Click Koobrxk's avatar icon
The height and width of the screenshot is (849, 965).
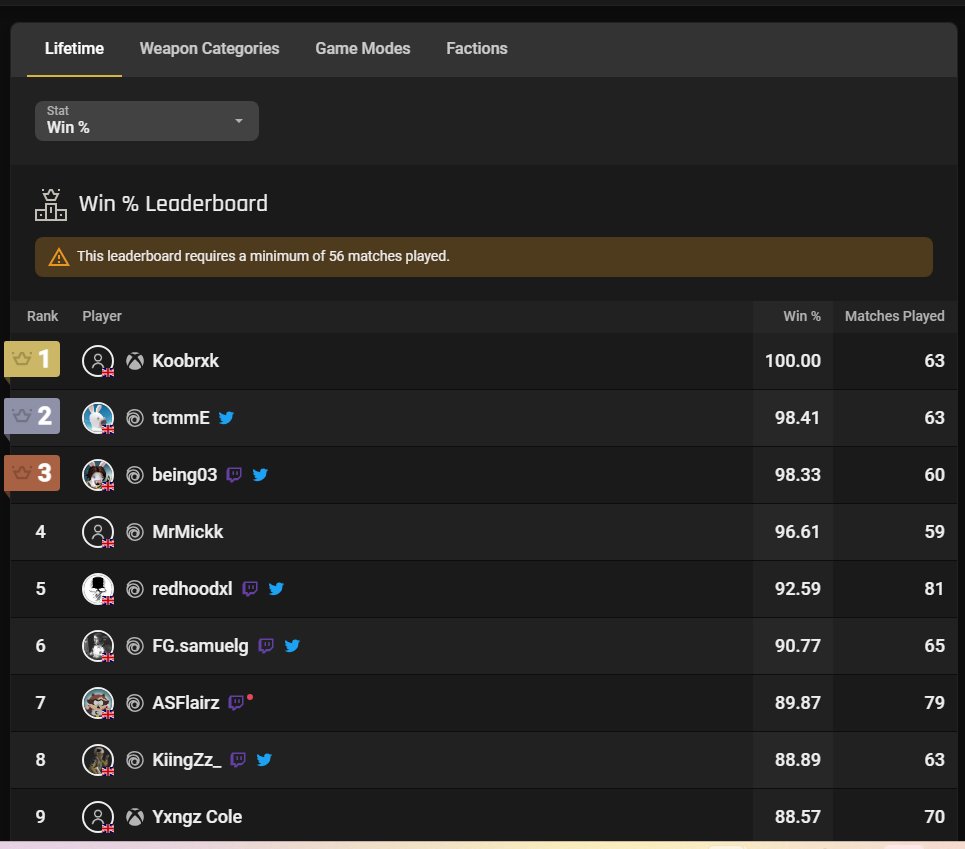[x=98, y=361]
